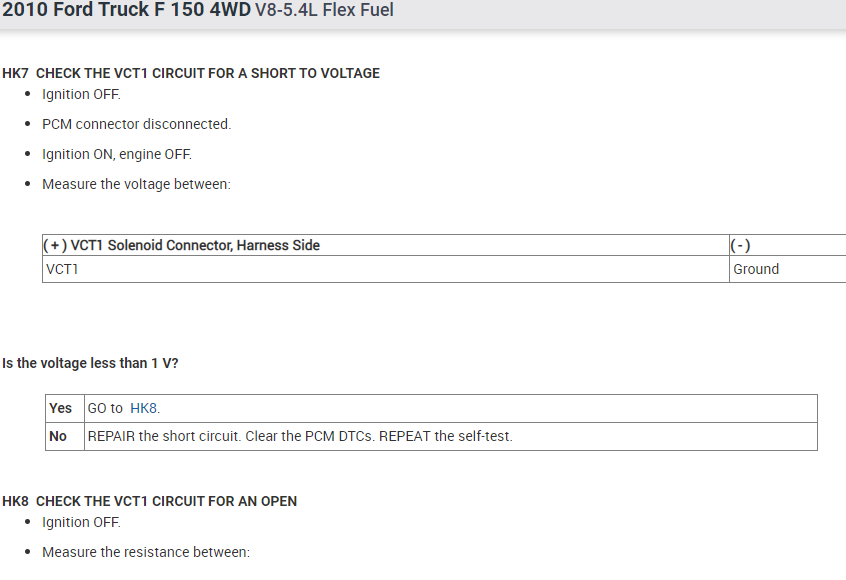
Task: Click the PCM connector disconnected step
Action: (136, 124)
